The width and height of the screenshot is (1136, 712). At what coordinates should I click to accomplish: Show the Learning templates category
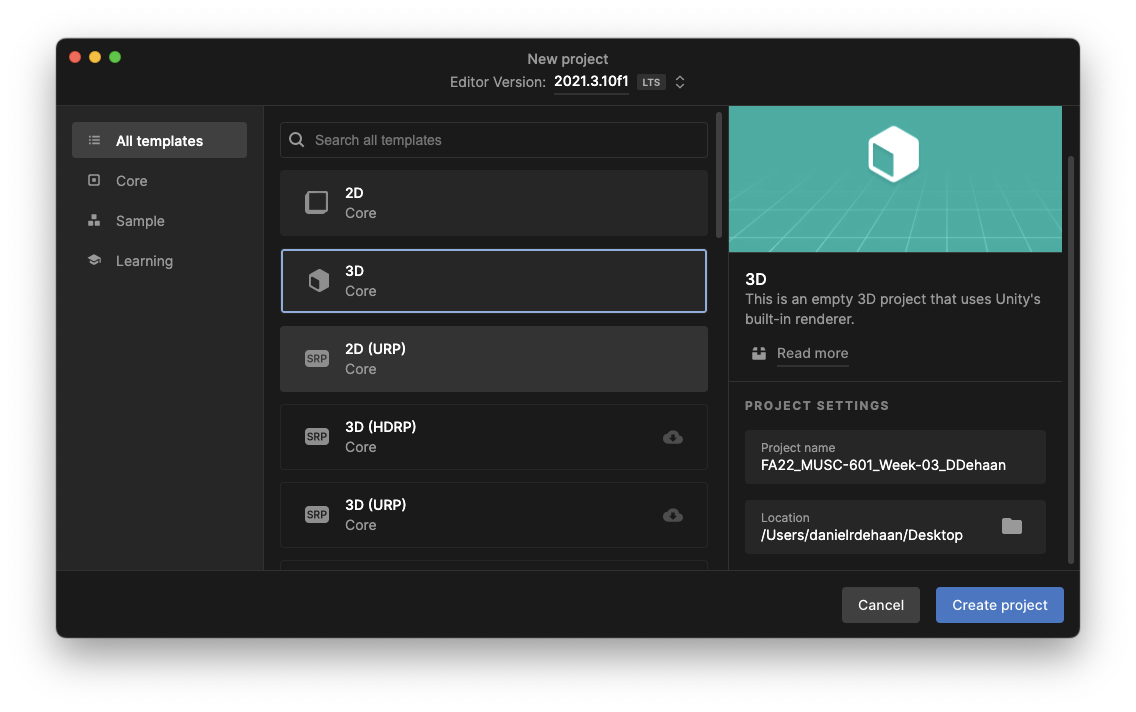(144, 261)
